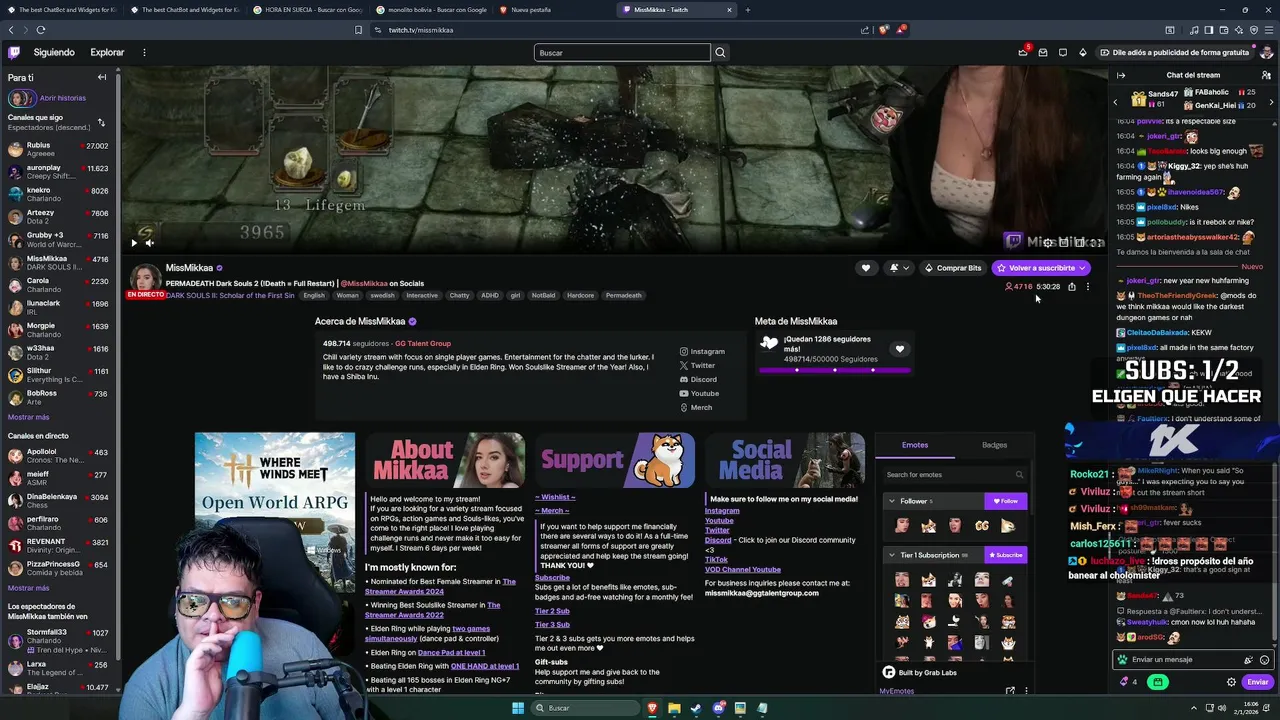
Task: Open File Explorer from the taskbar
Action: point(674,708)
